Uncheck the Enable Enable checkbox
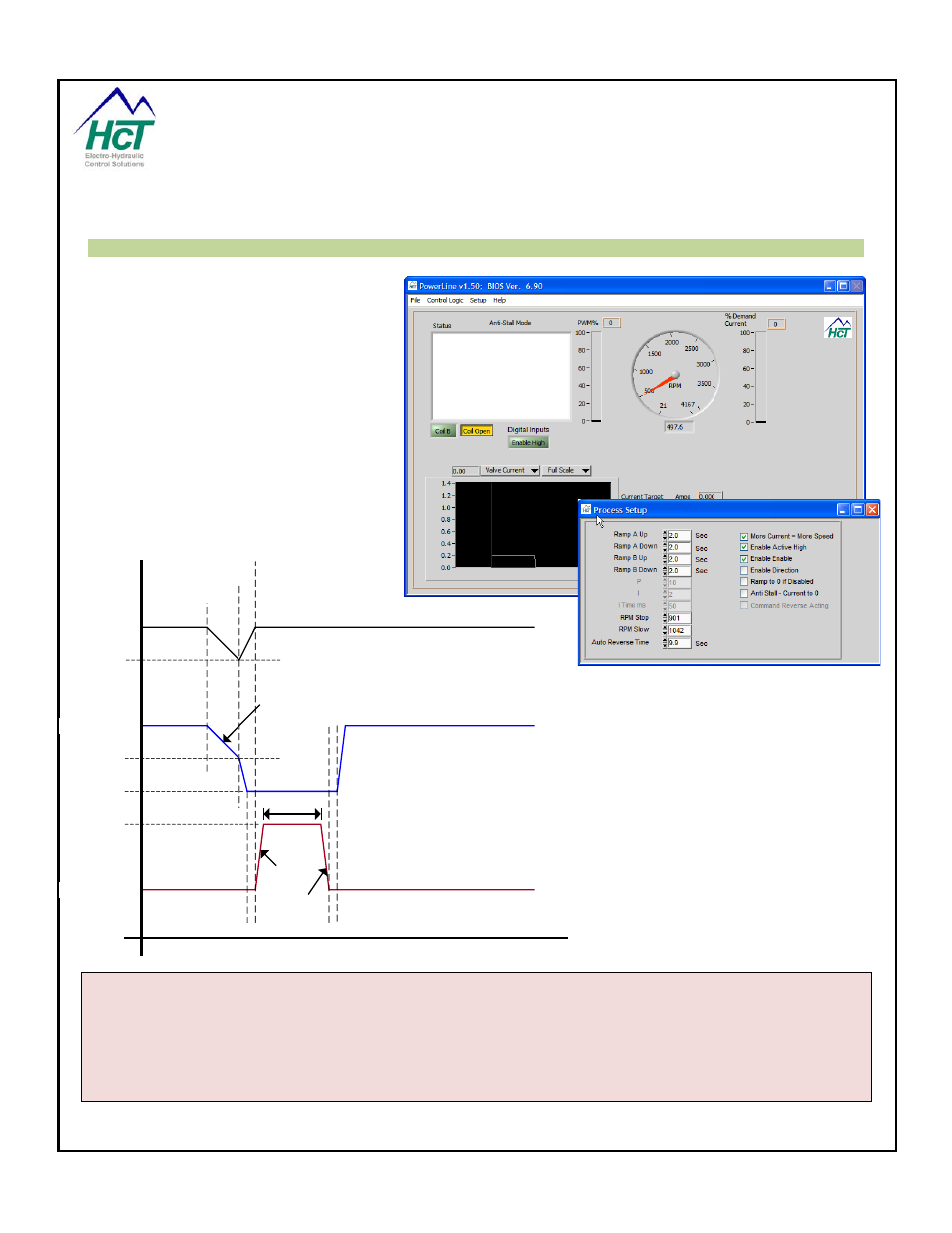952x1233 pixels. 744,559
